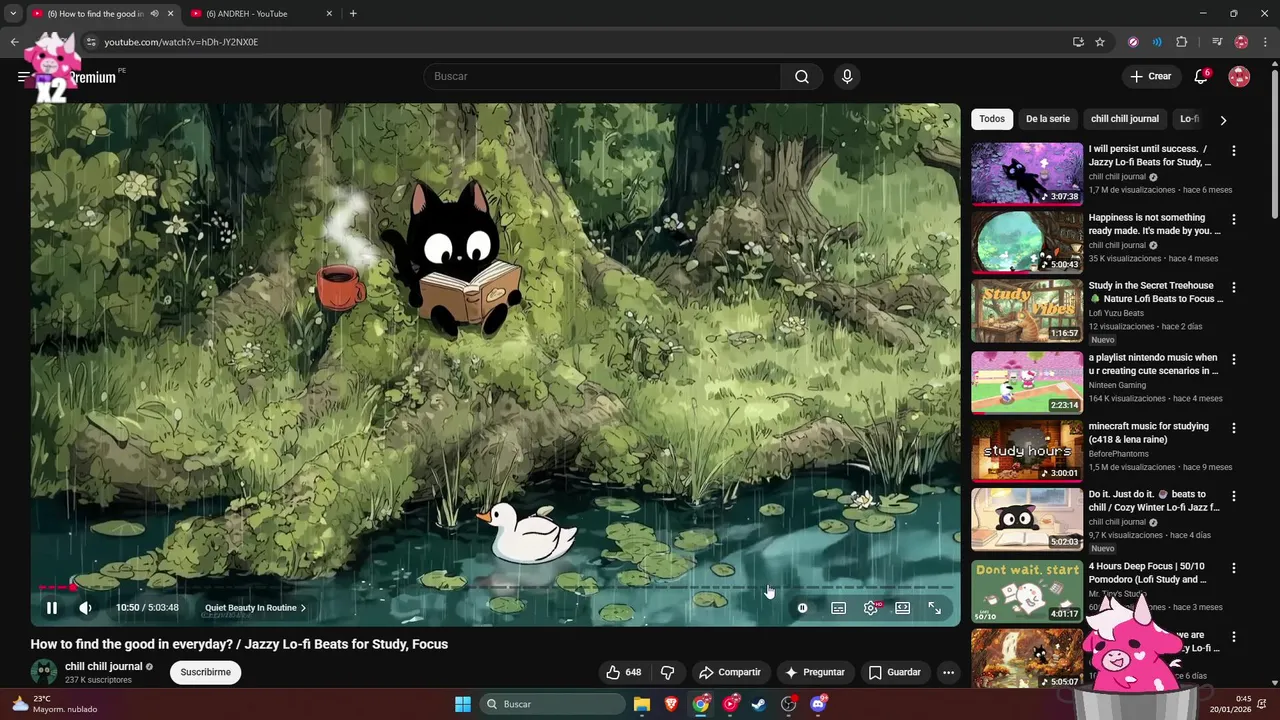
Task: Open the YouTube notifications bell
Action: click(1201, 77)
